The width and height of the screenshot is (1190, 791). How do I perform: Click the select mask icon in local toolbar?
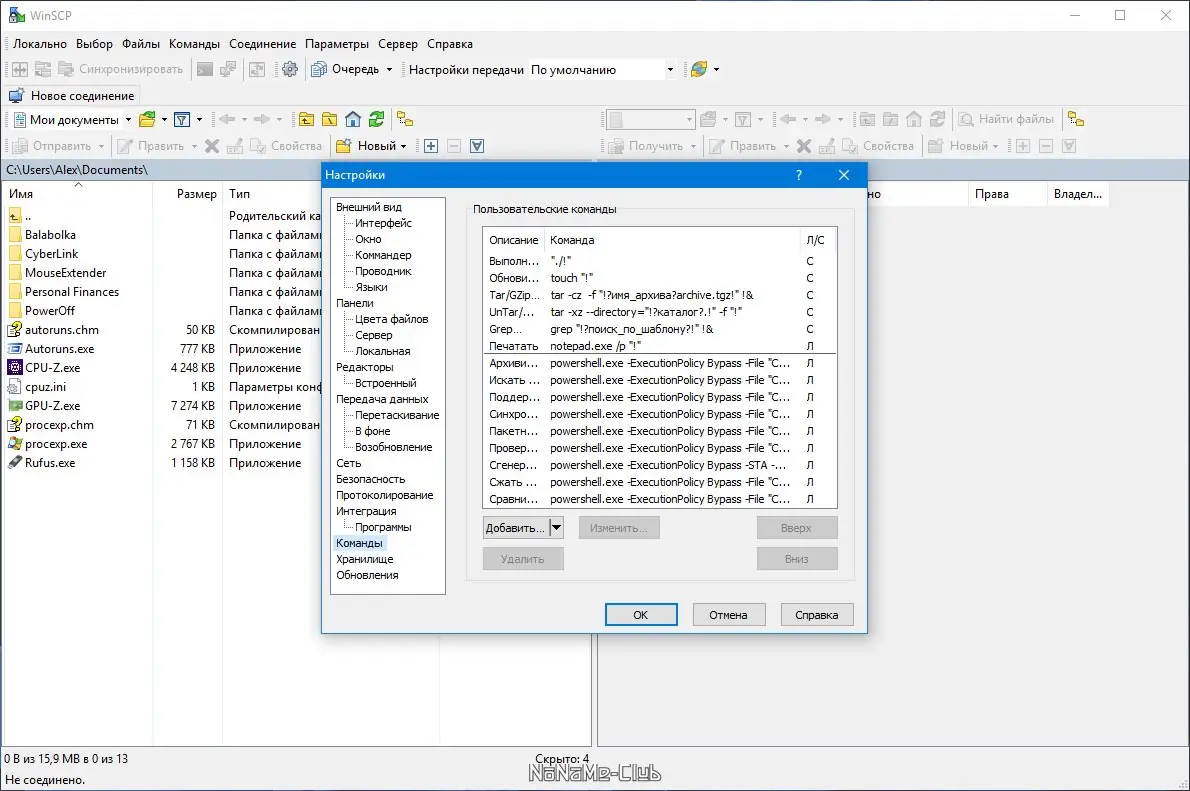coord(477,146)
